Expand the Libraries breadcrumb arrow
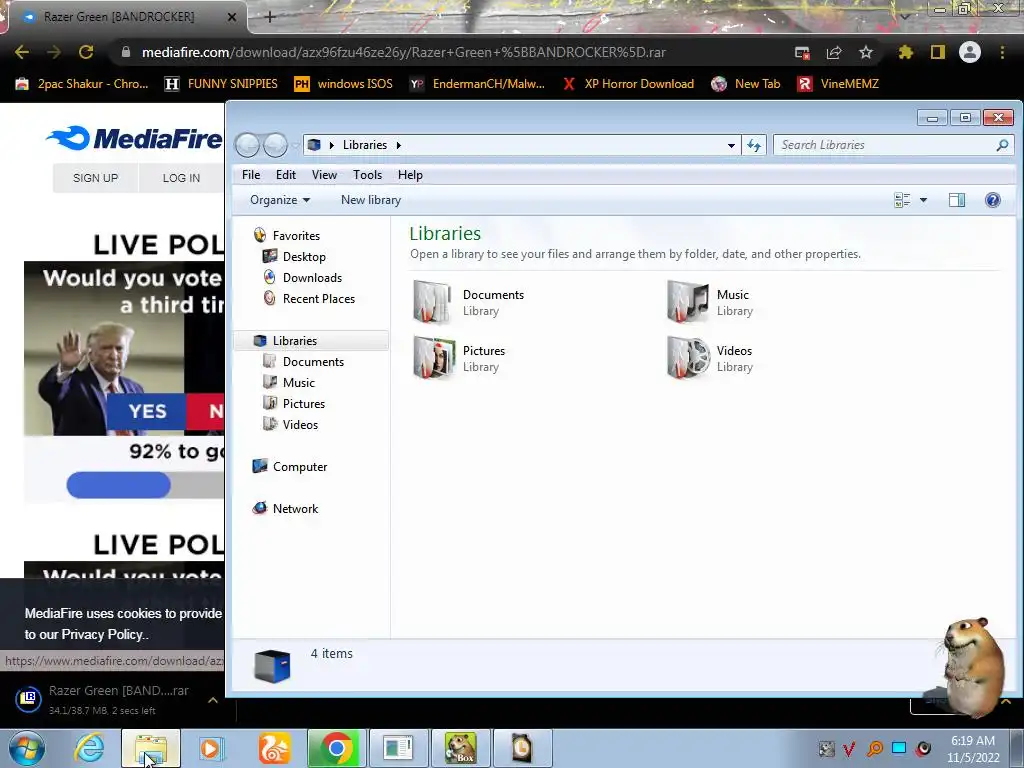The height and width of the screenshot is (768, 1024). 398,145
